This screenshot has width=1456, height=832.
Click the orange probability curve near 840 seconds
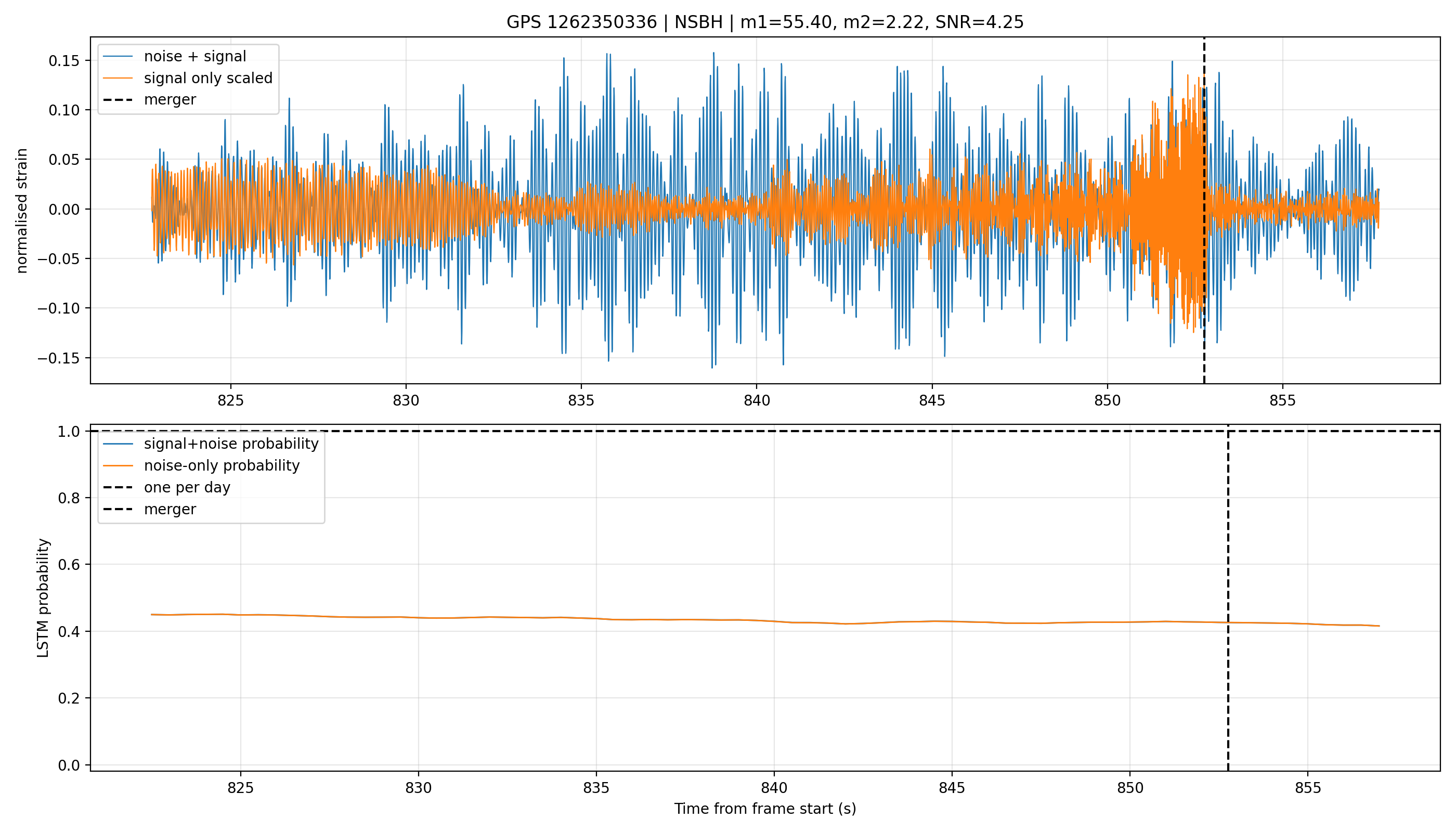(x=774, y=621)
